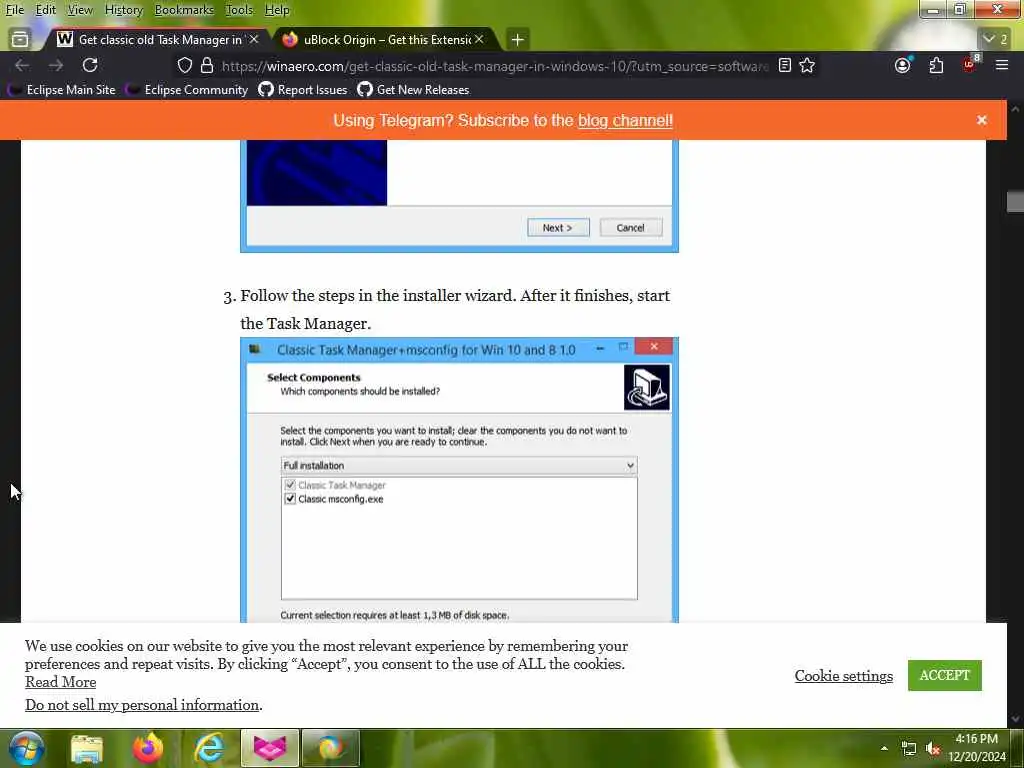This screenshot has height=768, width=1024.
Task: Open Firefox application hamburger menu
Action: (1002, 65)
